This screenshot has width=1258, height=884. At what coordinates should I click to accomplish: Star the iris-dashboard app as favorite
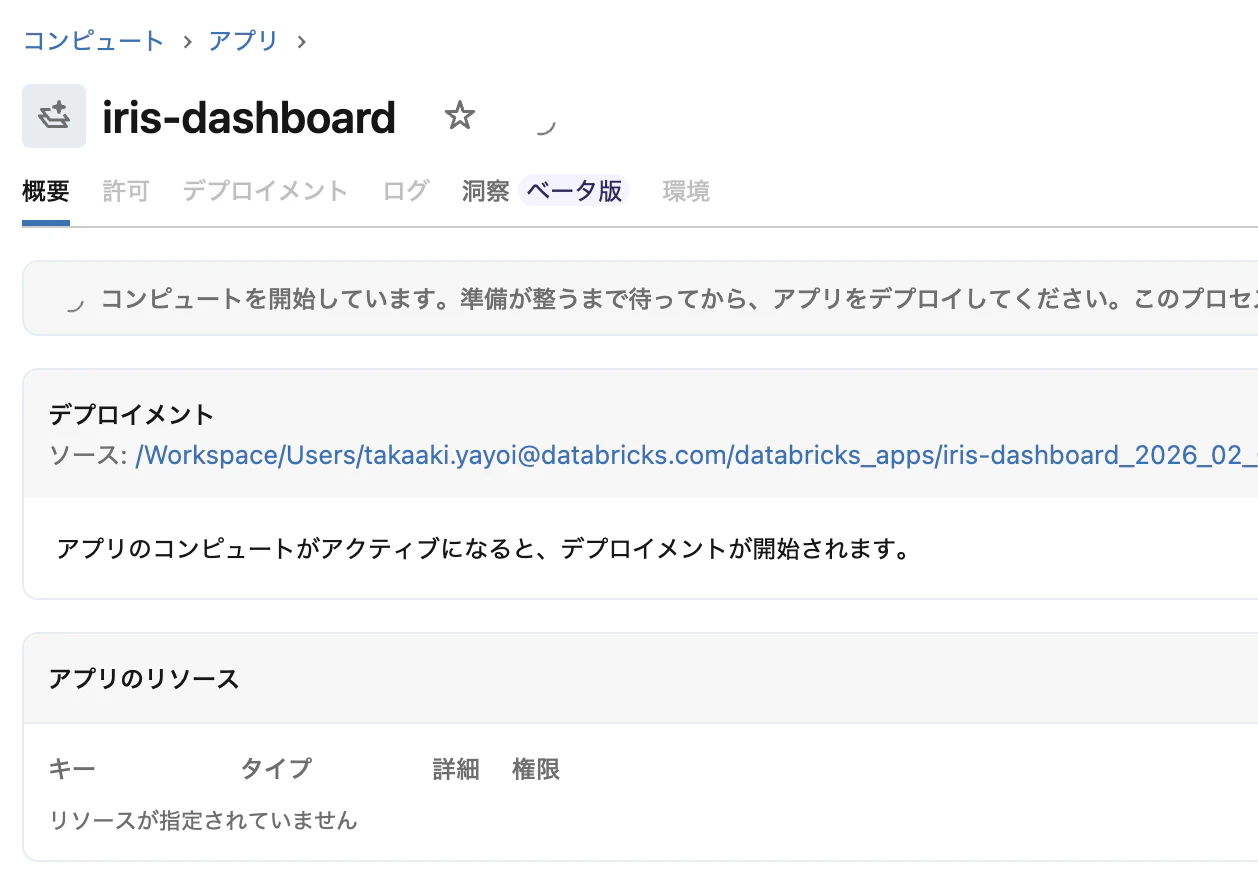point(459,116)
